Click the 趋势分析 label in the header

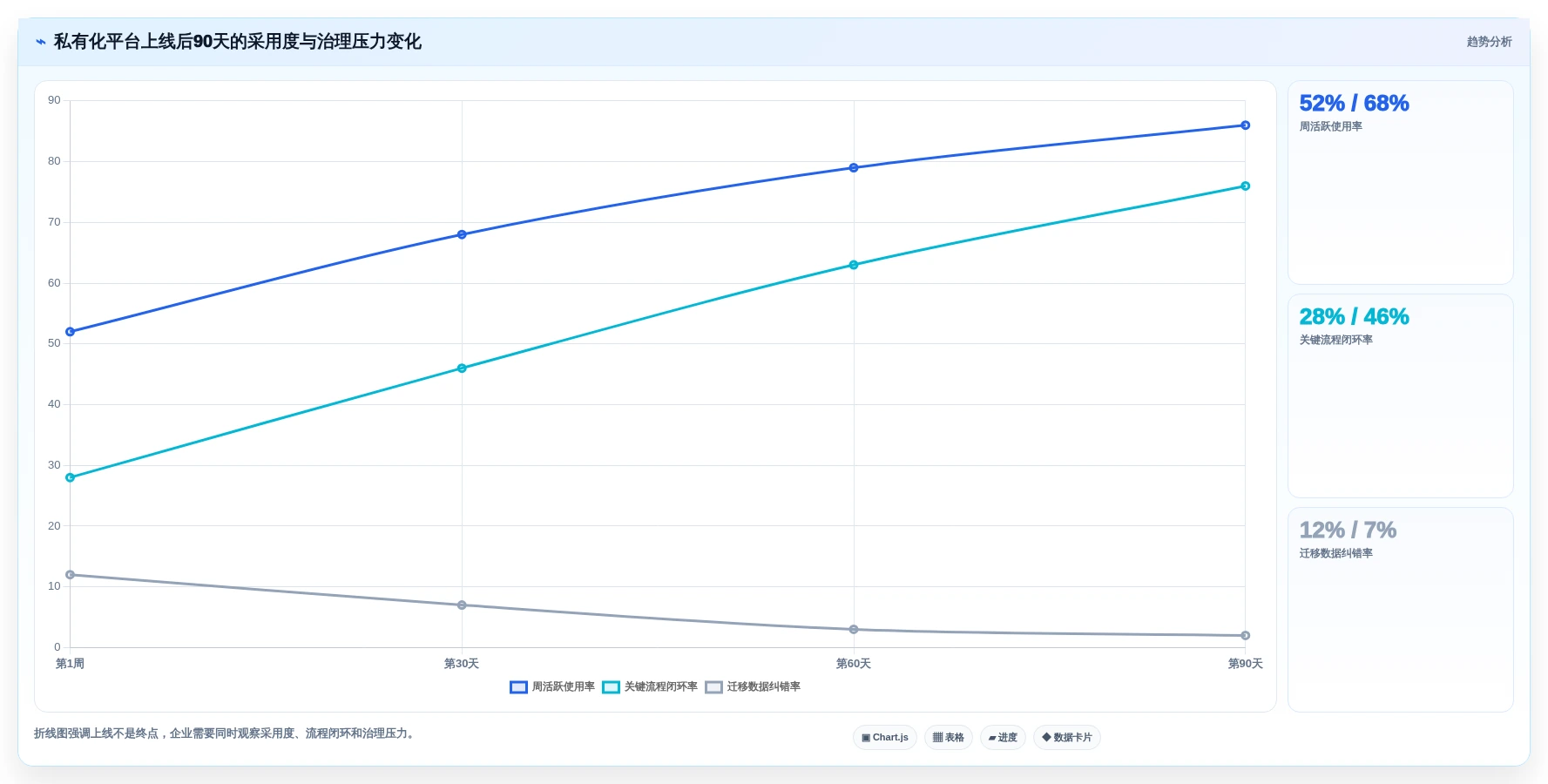pos(1489,42)
